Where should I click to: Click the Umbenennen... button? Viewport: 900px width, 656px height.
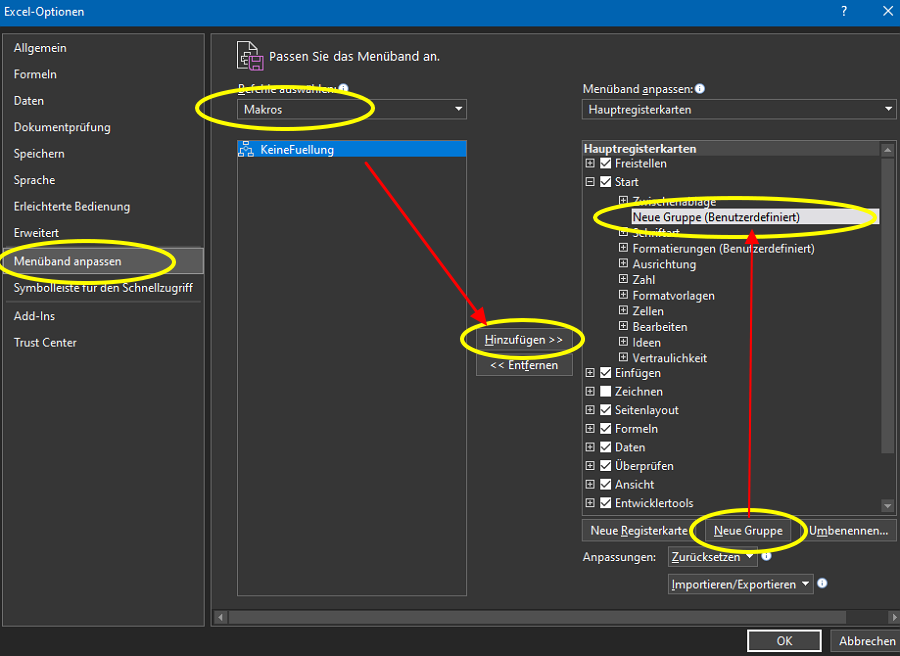(x=848, y=530)
